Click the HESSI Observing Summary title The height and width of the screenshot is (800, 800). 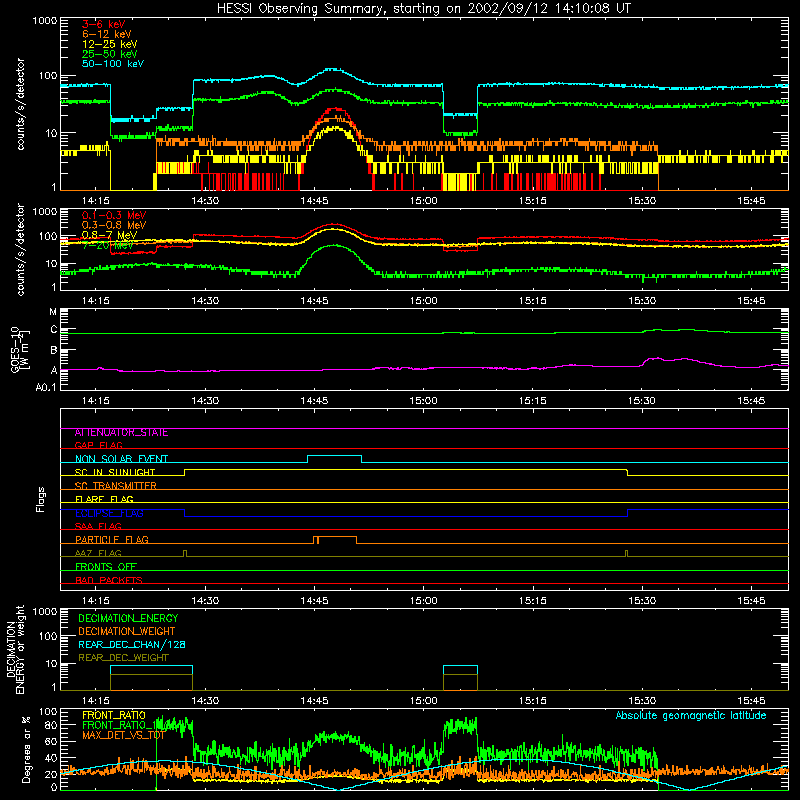pos(423,9)
